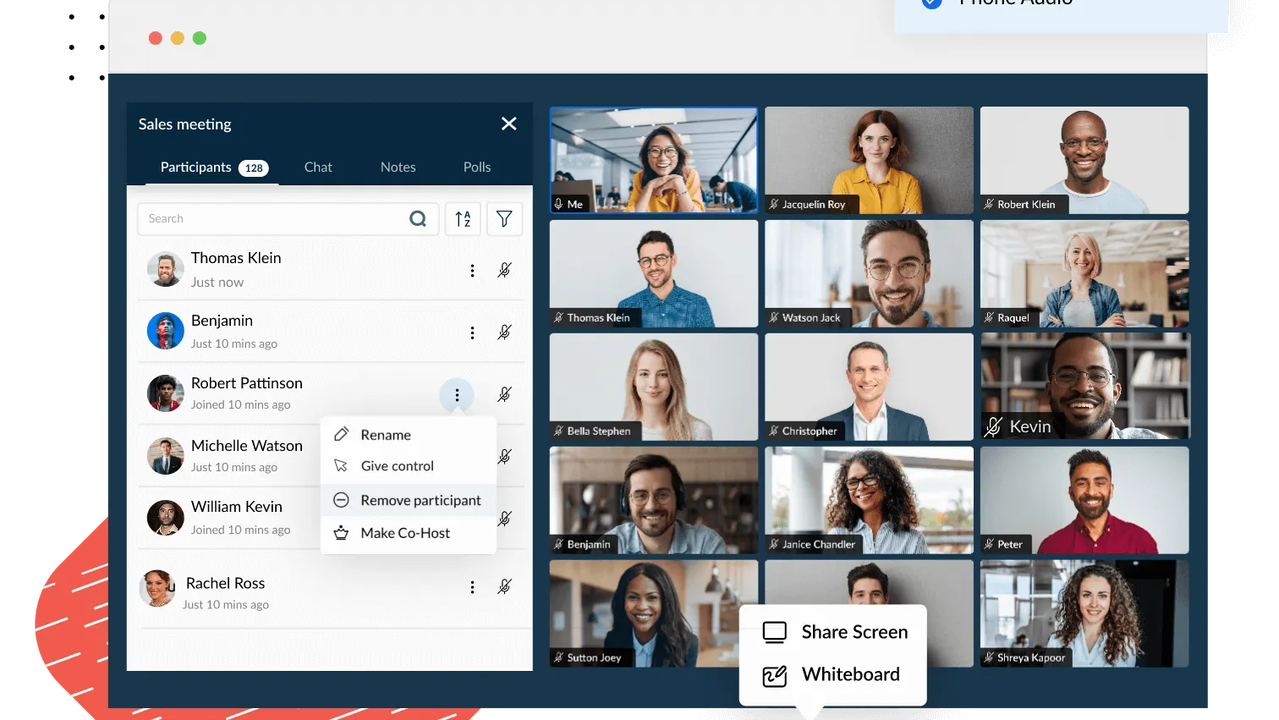Click muted mic on Jacquelin Roy label
The height and width of the screenshot is (720, 1279).
[774, 204]
